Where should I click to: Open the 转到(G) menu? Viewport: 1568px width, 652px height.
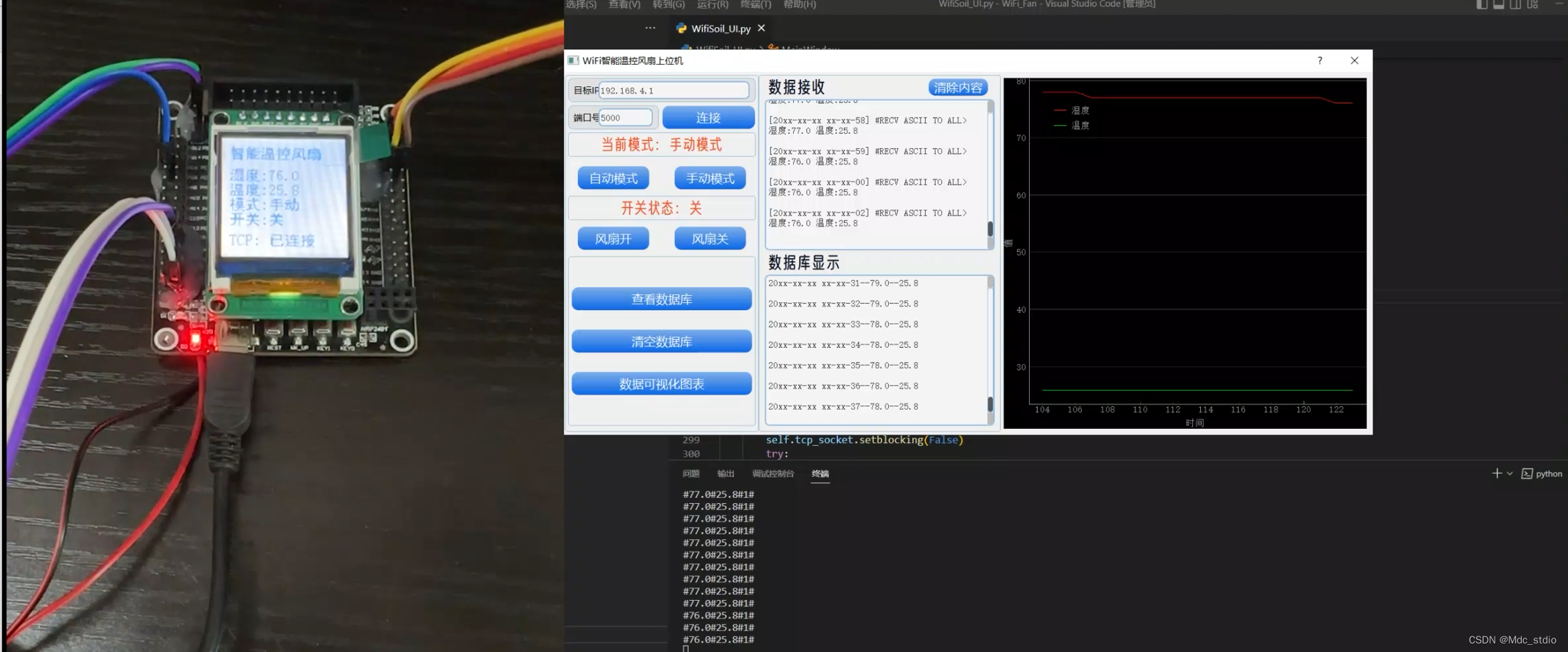pyautogui.click(x=668, y=4)
